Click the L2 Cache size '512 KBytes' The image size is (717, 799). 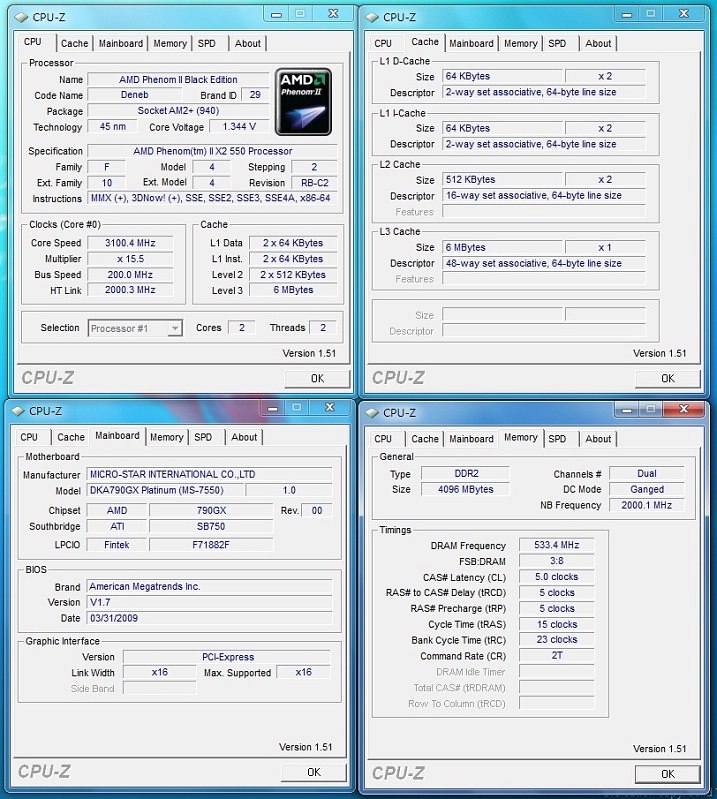pos(502,179)
